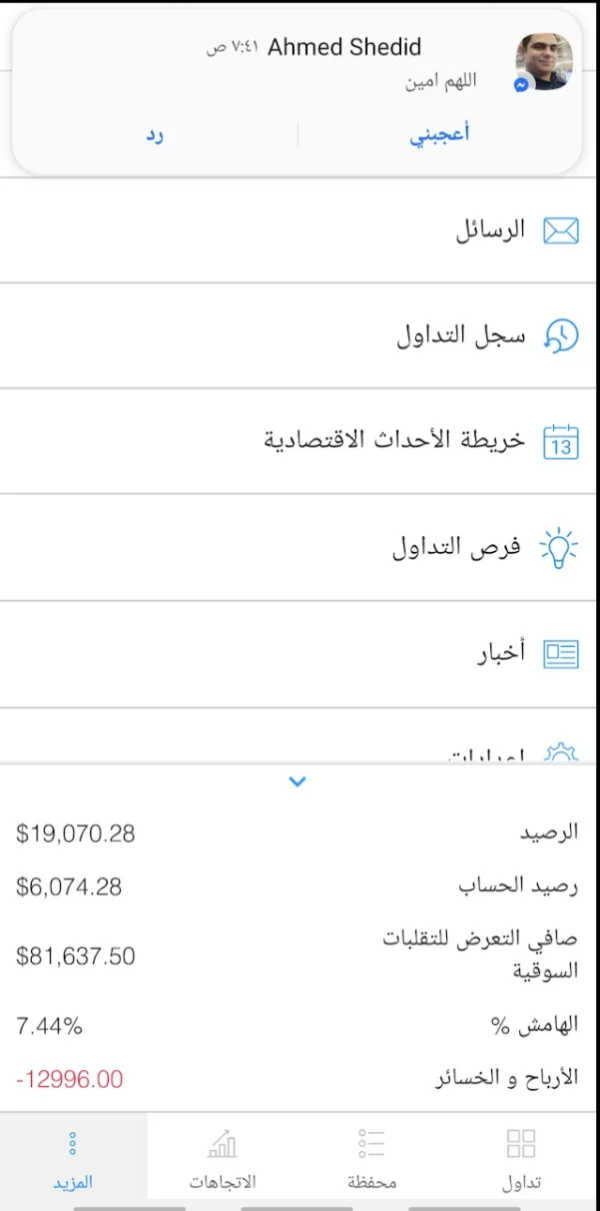Click the profit and loss value -12996.00
Viewport: 600px width, 1211px height.
[70, 1079]
